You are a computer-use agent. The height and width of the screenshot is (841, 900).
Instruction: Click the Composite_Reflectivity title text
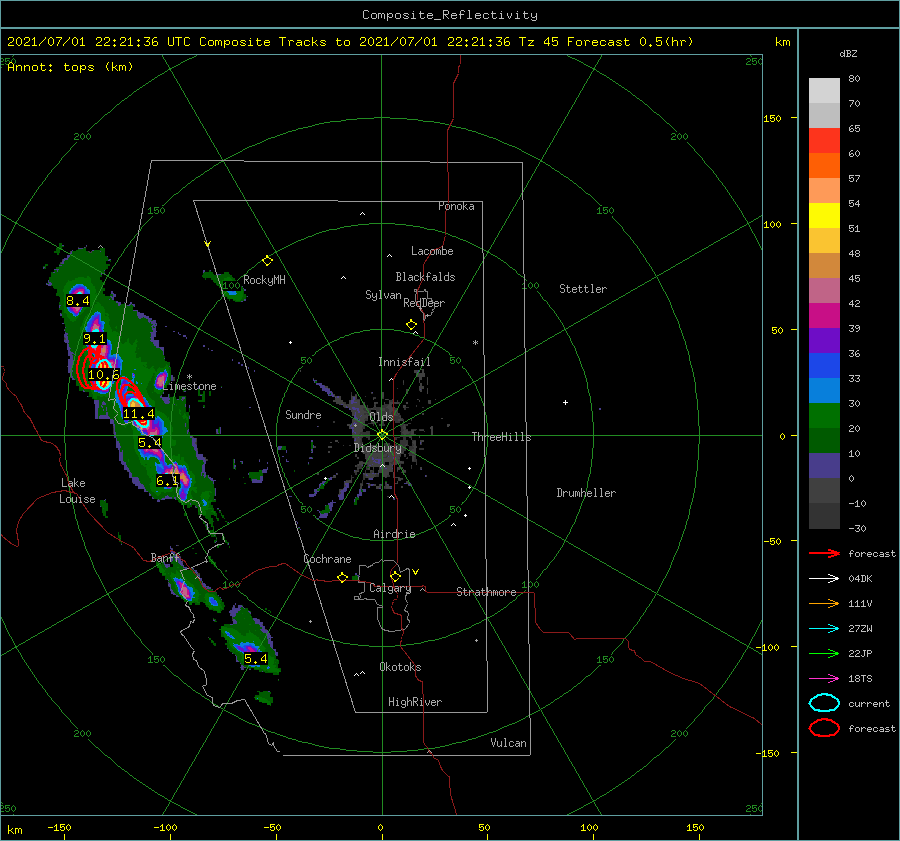450,15
